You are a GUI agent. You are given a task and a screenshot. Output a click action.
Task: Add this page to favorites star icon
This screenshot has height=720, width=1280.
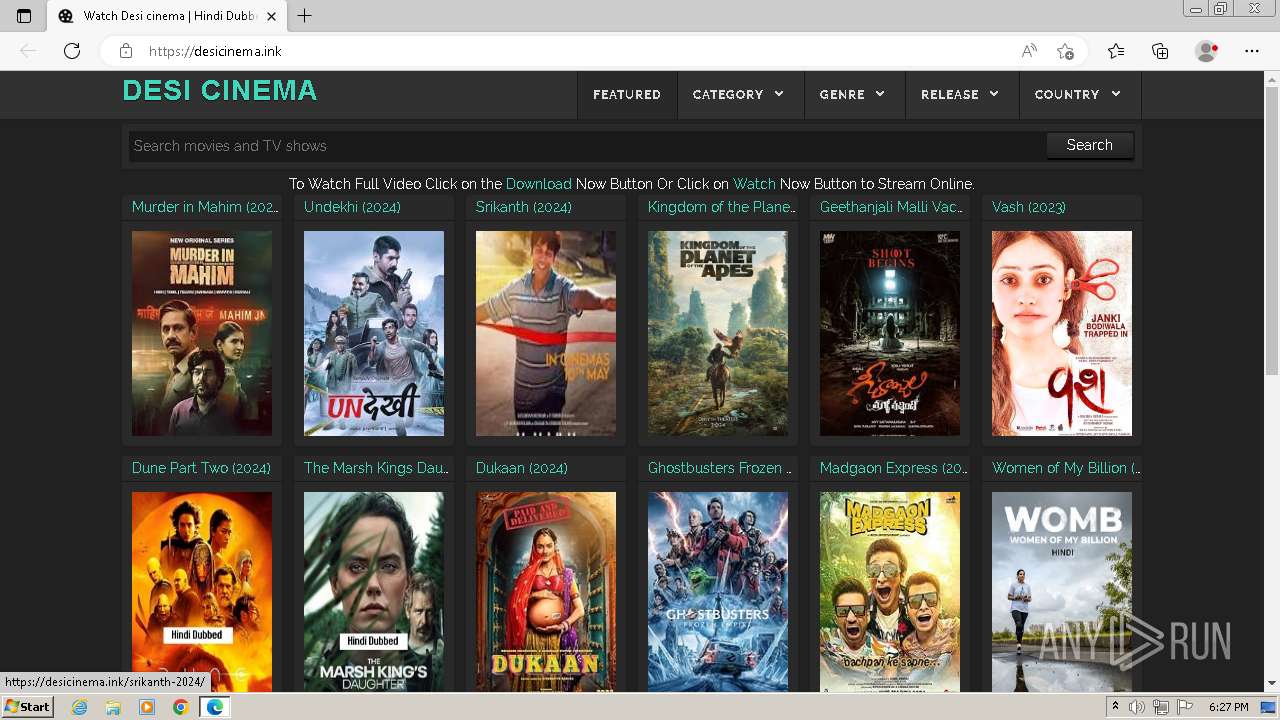(x=1065, y=51)
